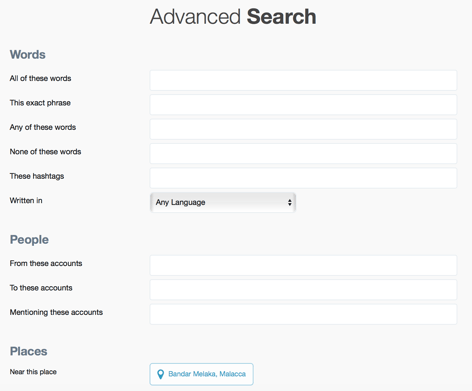Click the 'Words' section heading
Viewport: 472px width, 391px height.
tap(28, 55)
